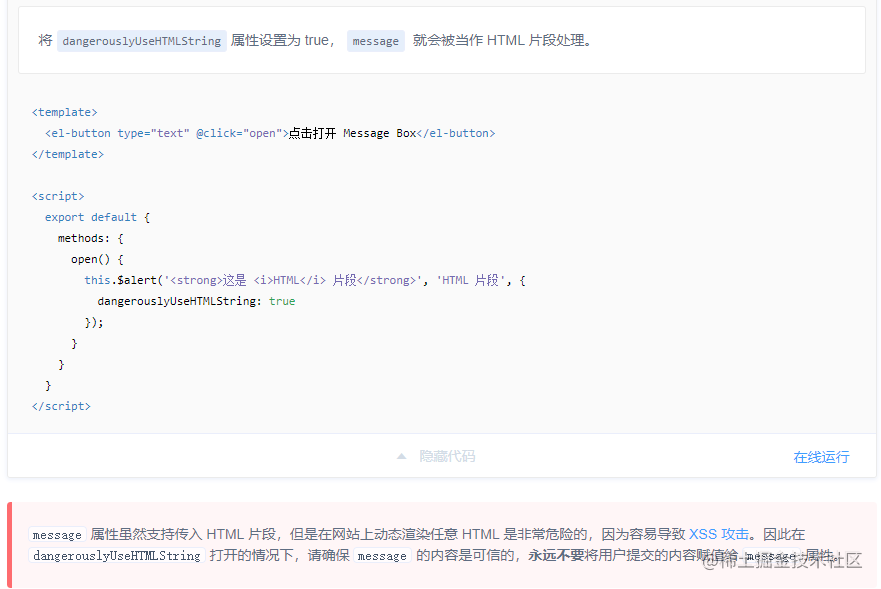Toggle dangerouslyUseHTMLString value true in code
Viewport: 881px width, 589px height.
[x=281, y=301]
